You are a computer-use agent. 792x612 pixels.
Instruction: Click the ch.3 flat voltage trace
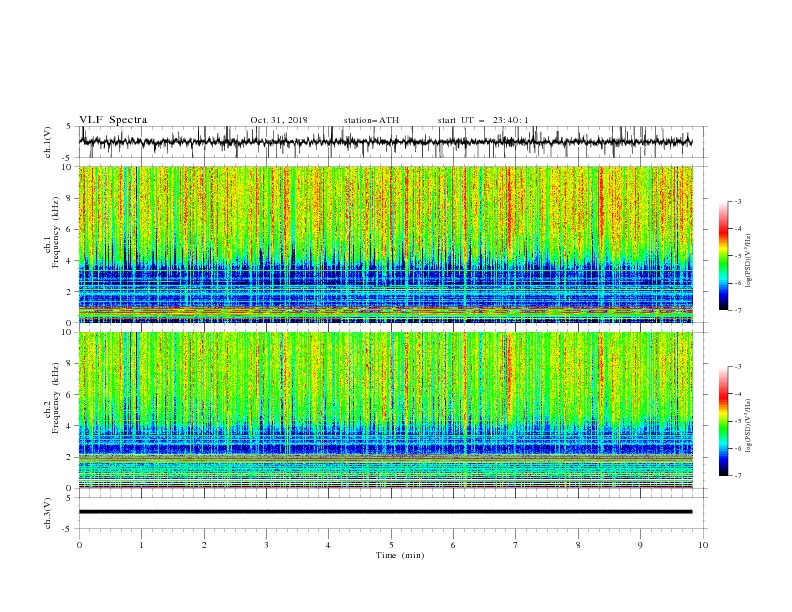[385, 512]
